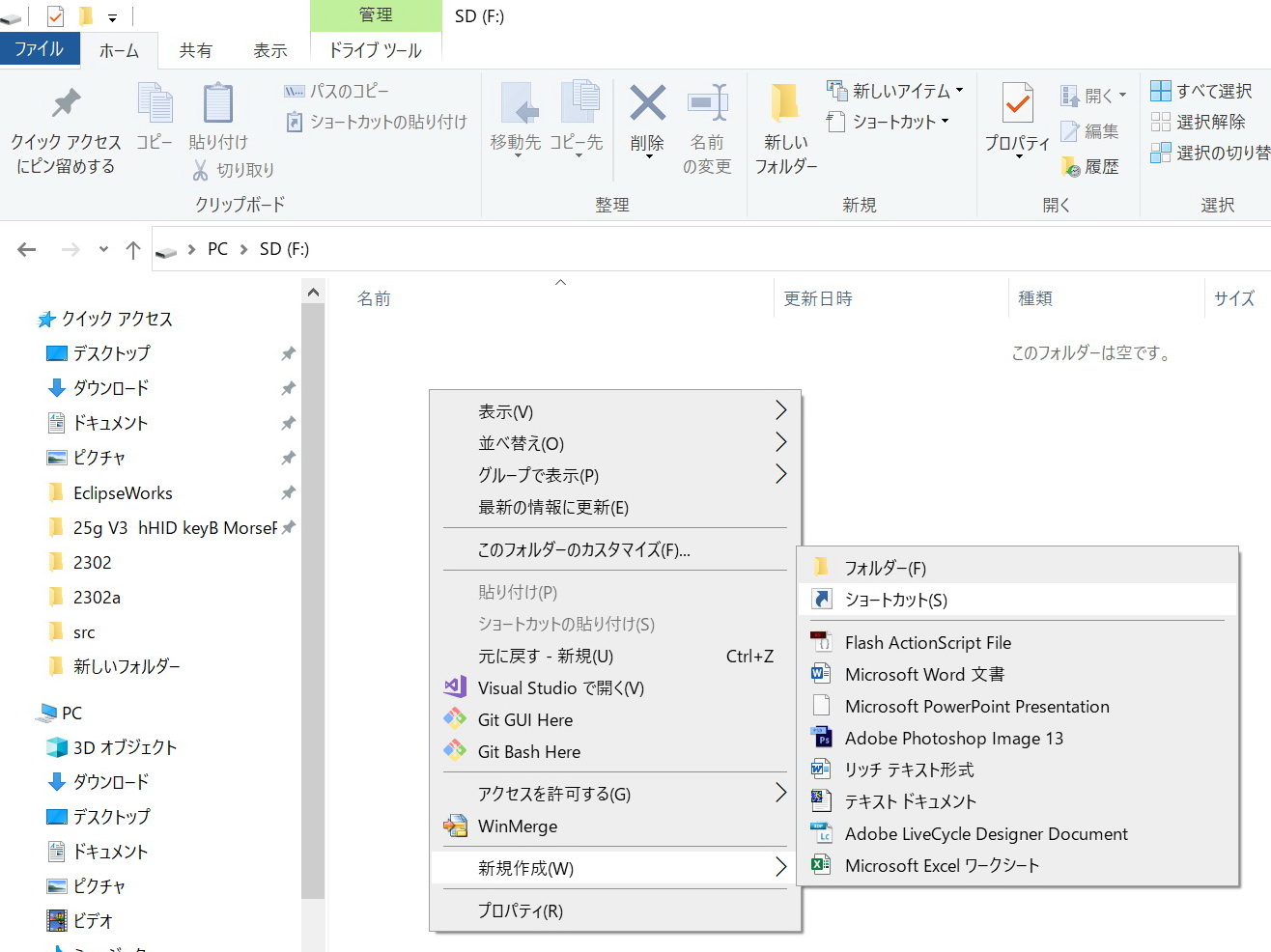Click Pin to Quick Access pushpin icon

pos(66,104)
